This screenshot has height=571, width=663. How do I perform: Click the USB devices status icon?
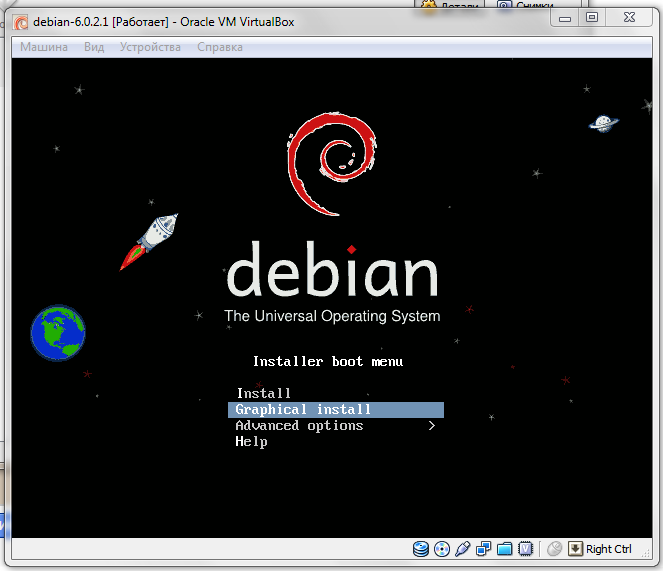(x=463, y=549)
